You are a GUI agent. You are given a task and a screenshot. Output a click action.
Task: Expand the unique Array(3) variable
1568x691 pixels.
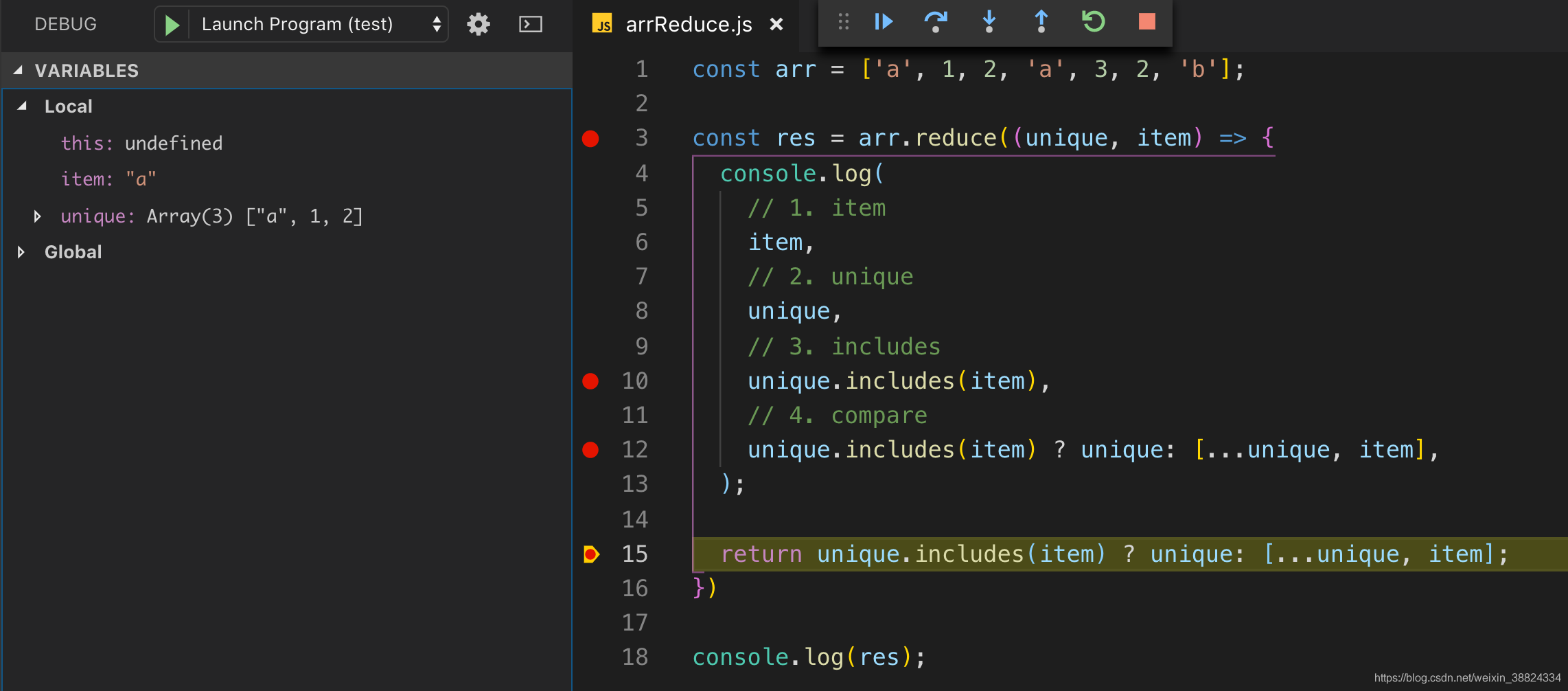click(x=38, y=216)
